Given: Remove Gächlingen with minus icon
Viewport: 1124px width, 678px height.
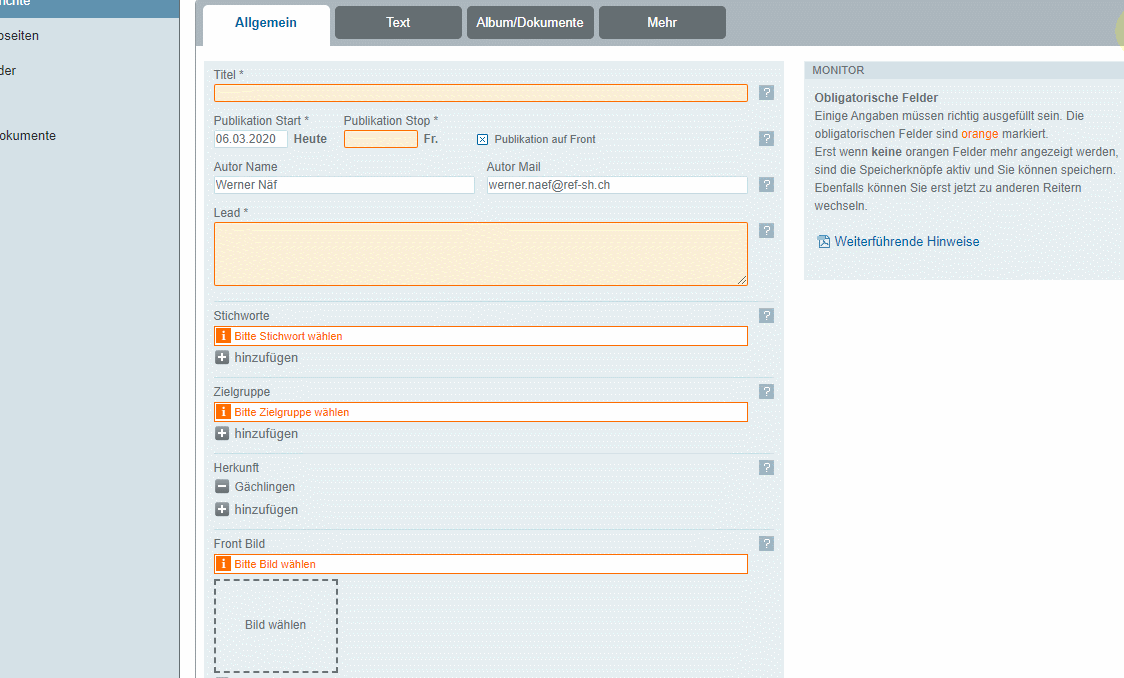Looking at the screenshot, I should 222,487.
